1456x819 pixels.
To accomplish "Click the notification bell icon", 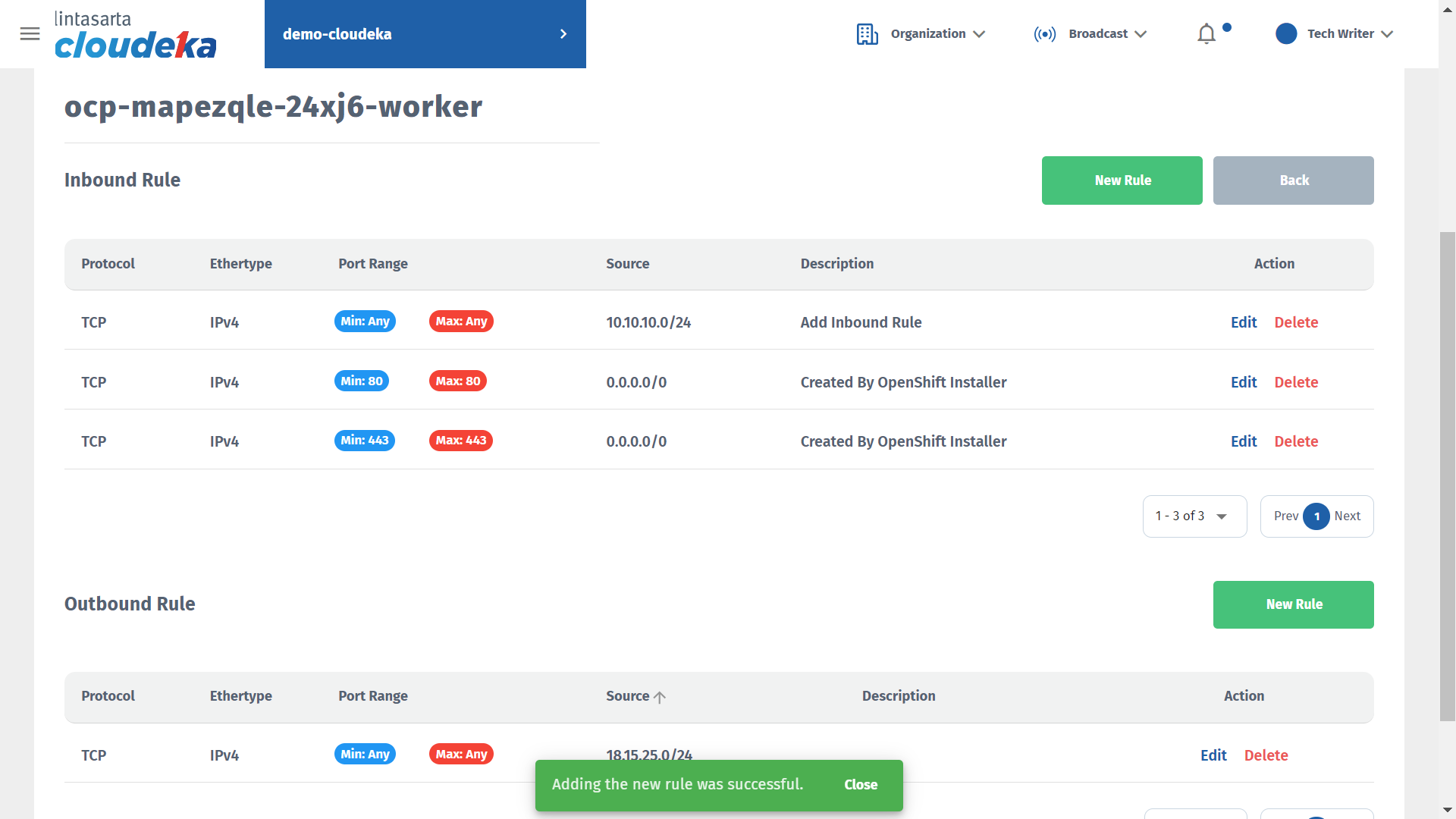I will (x=1207, y=34).
